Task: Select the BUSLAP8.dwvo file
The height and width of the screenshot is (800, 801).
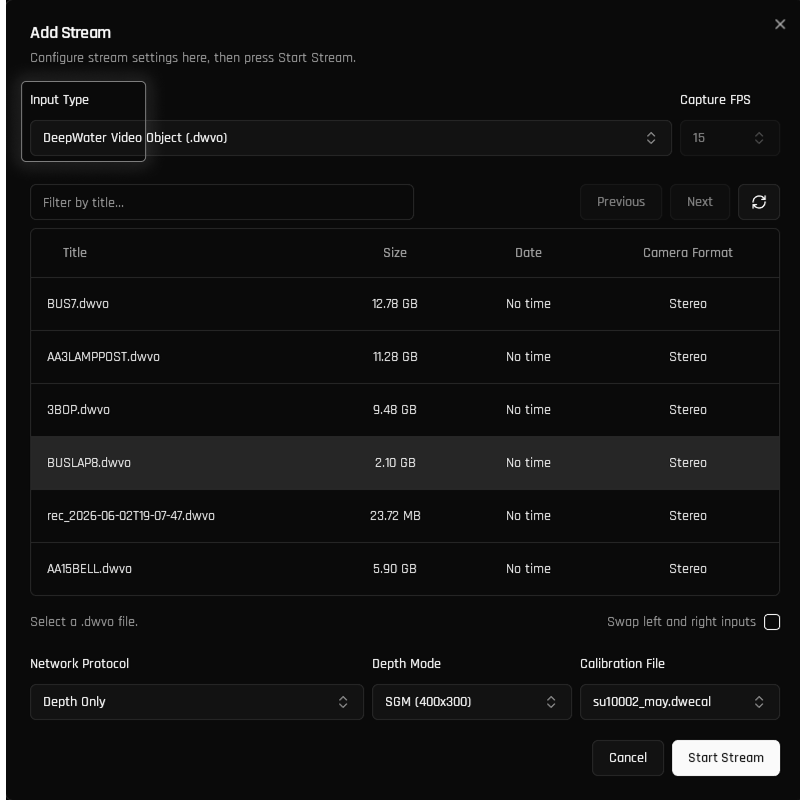Action: 405,463
